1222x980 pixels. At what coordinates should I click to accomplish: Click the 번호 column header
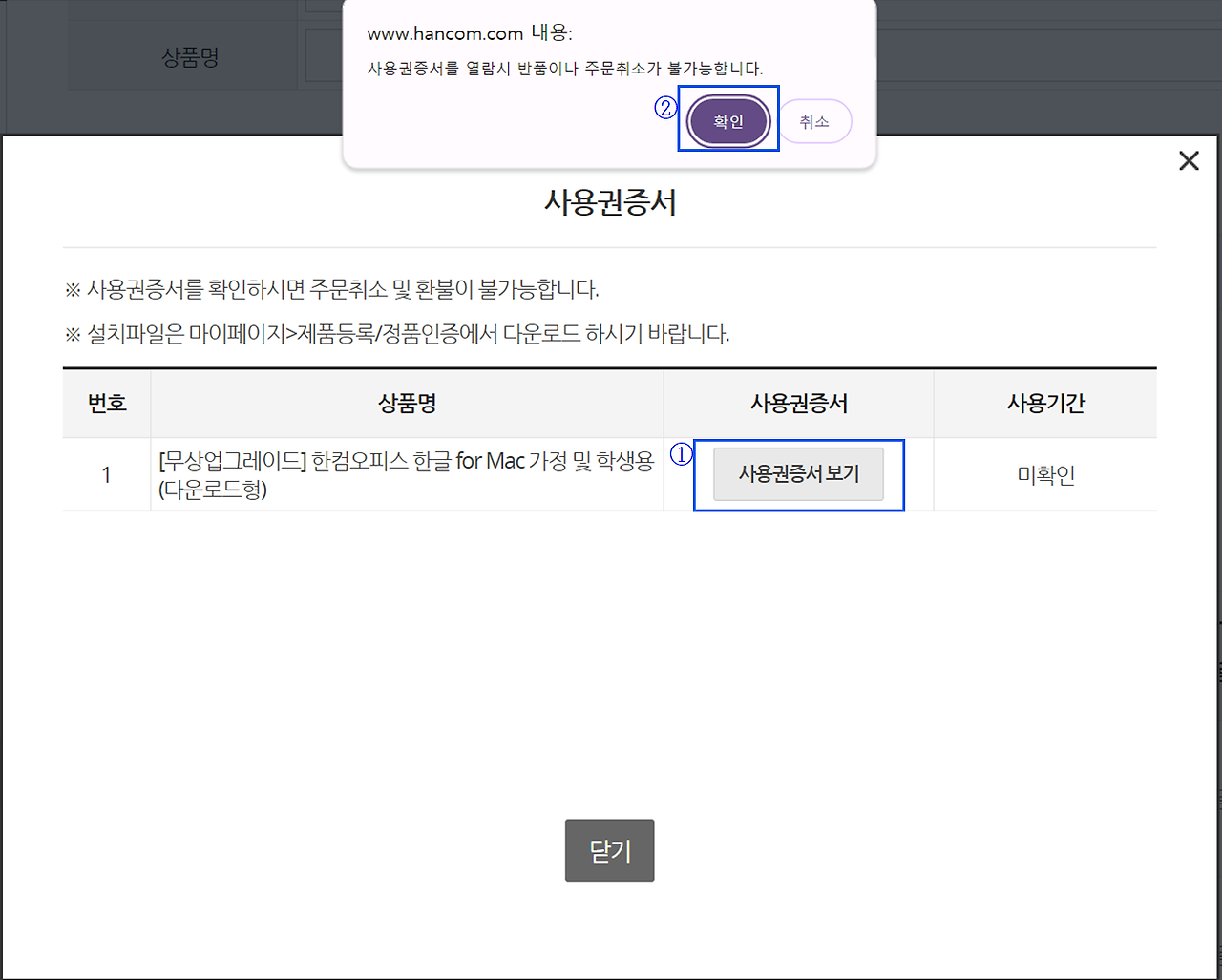click(107, 403)
